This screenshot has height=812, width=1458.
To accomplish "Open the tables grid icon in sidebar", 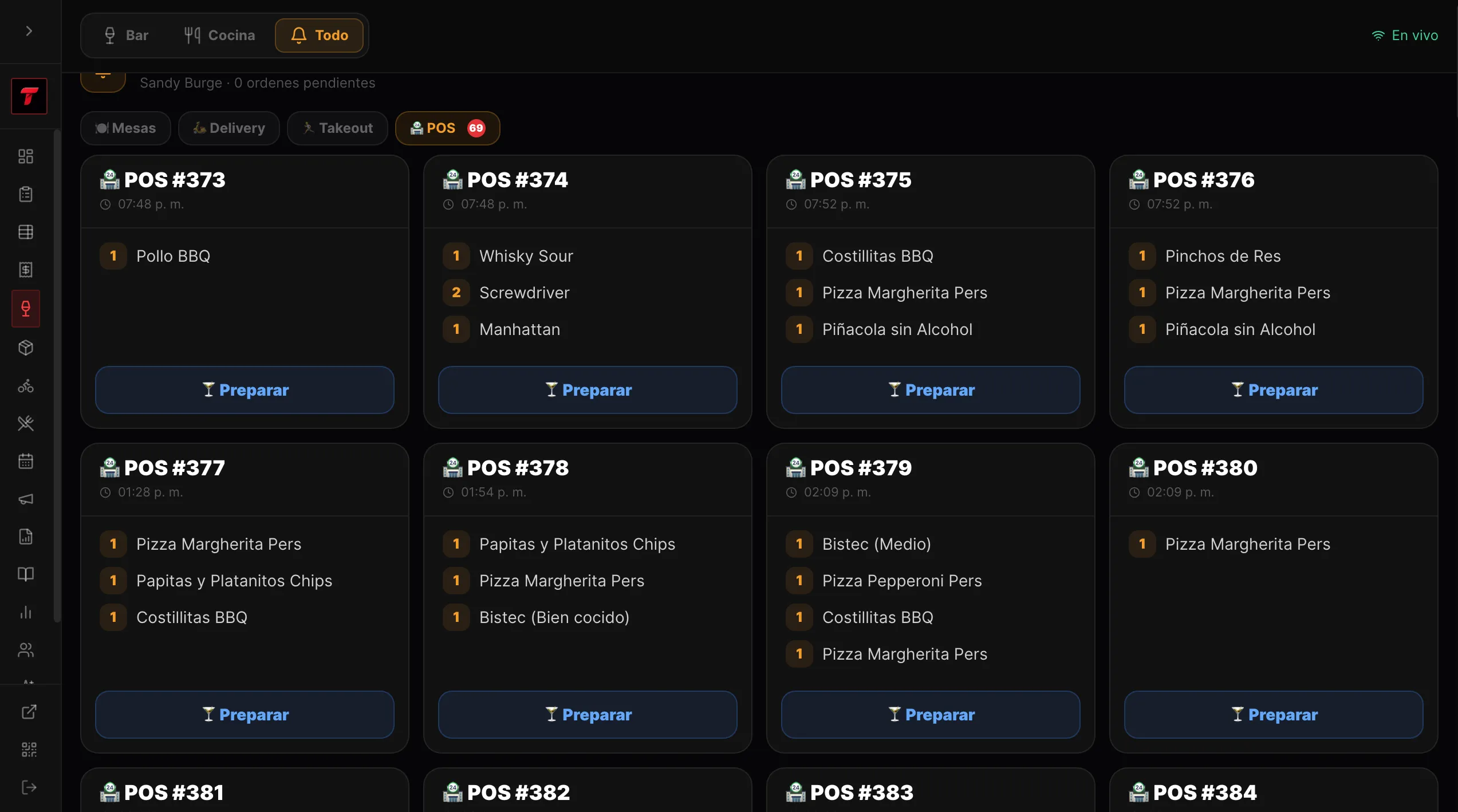I will click(26, 232).
